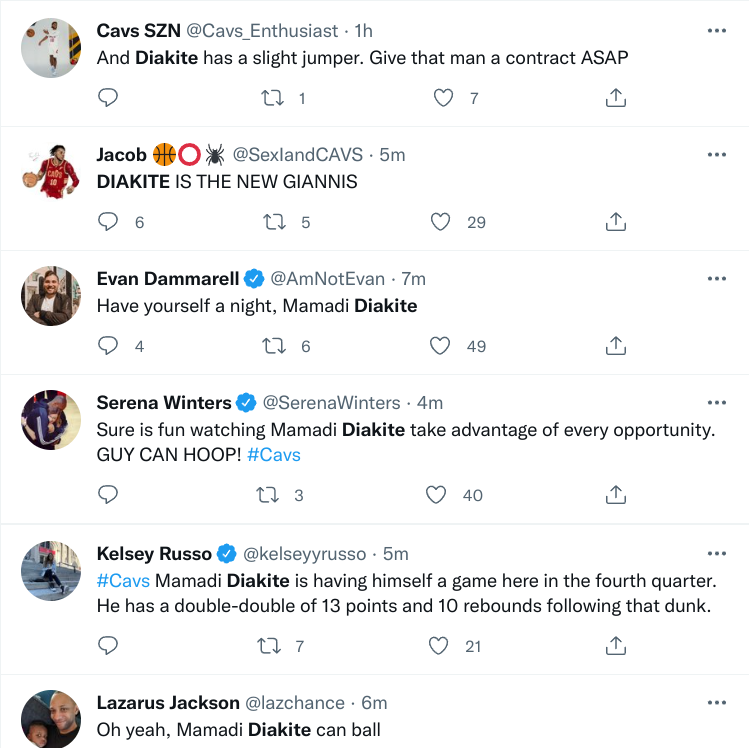Reply to Evan Dammarell's tweet

point(109,346)
